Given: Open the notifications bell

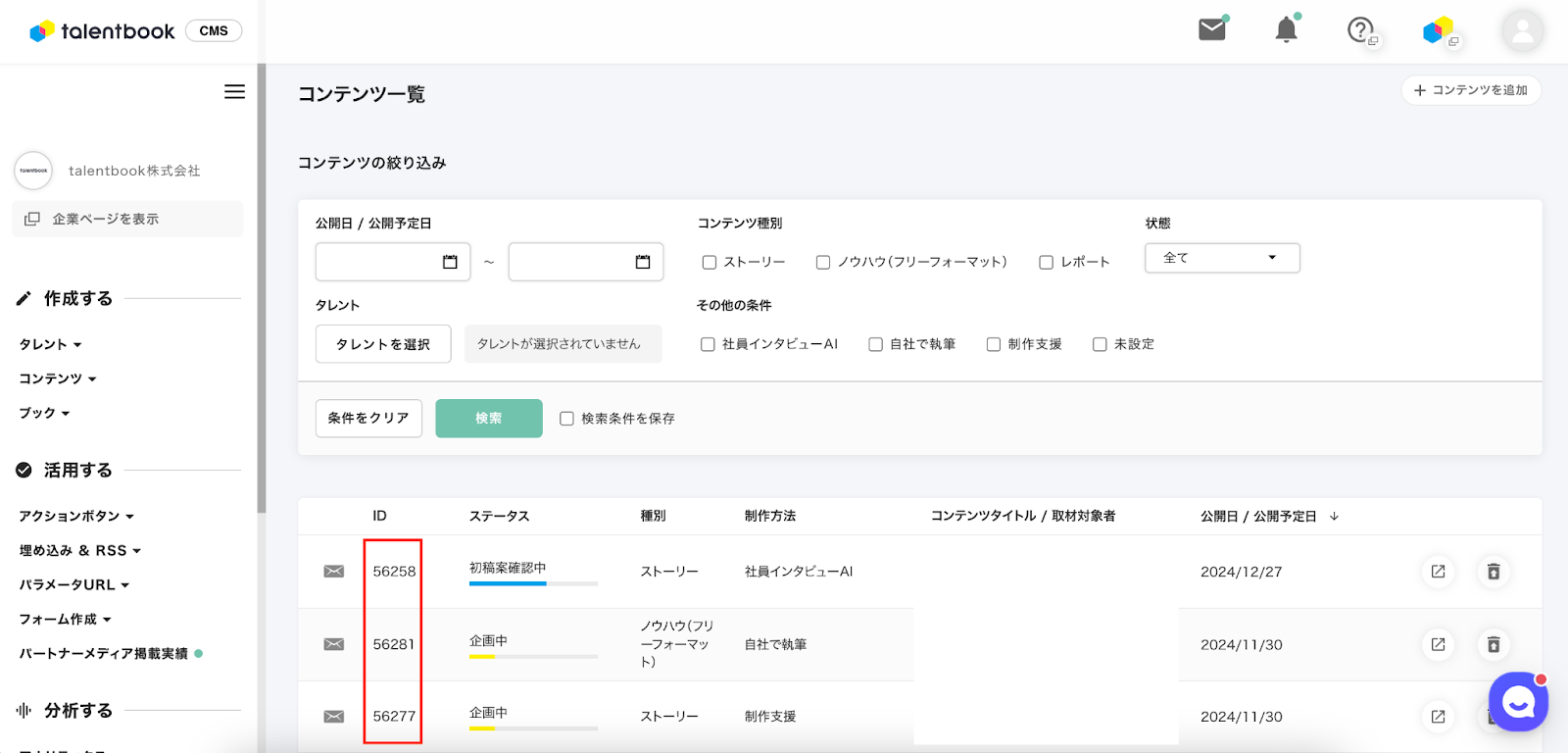Looking at the screenshot, I should point(1286,29).
